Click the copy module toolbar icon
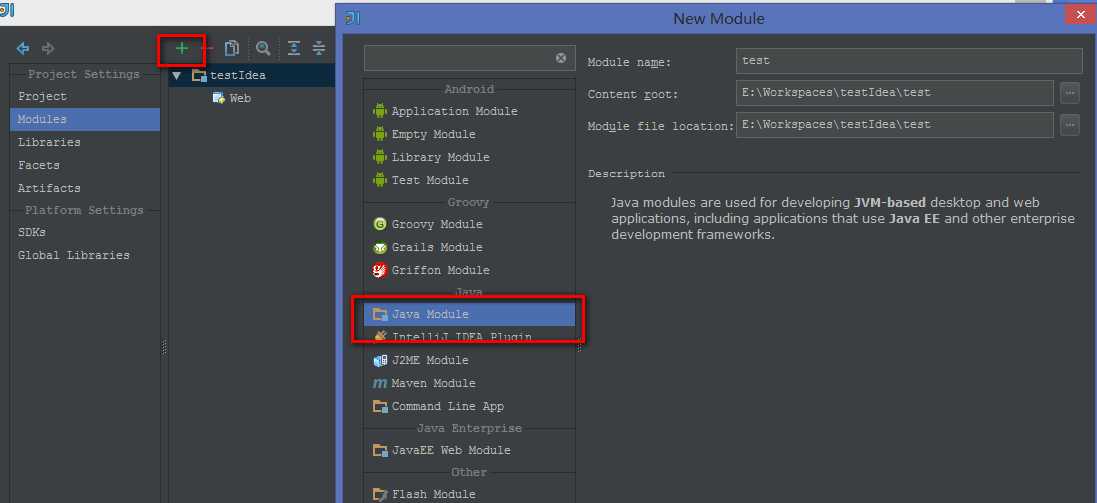 [x=232, y=48]
